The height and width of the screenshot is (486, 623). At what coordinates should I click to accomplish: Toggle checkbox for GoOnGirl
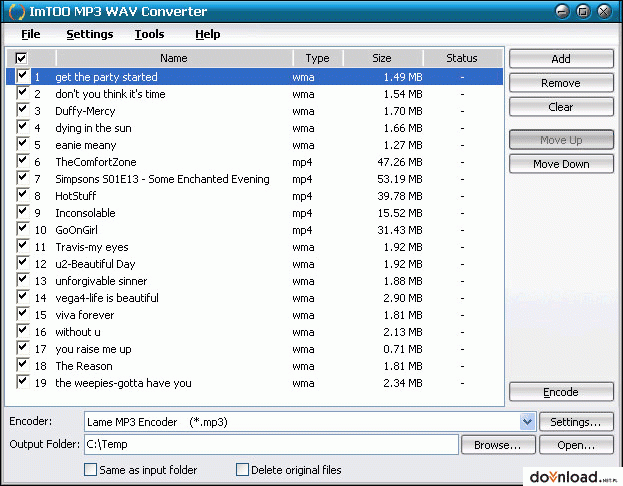(x=22, y=229)
